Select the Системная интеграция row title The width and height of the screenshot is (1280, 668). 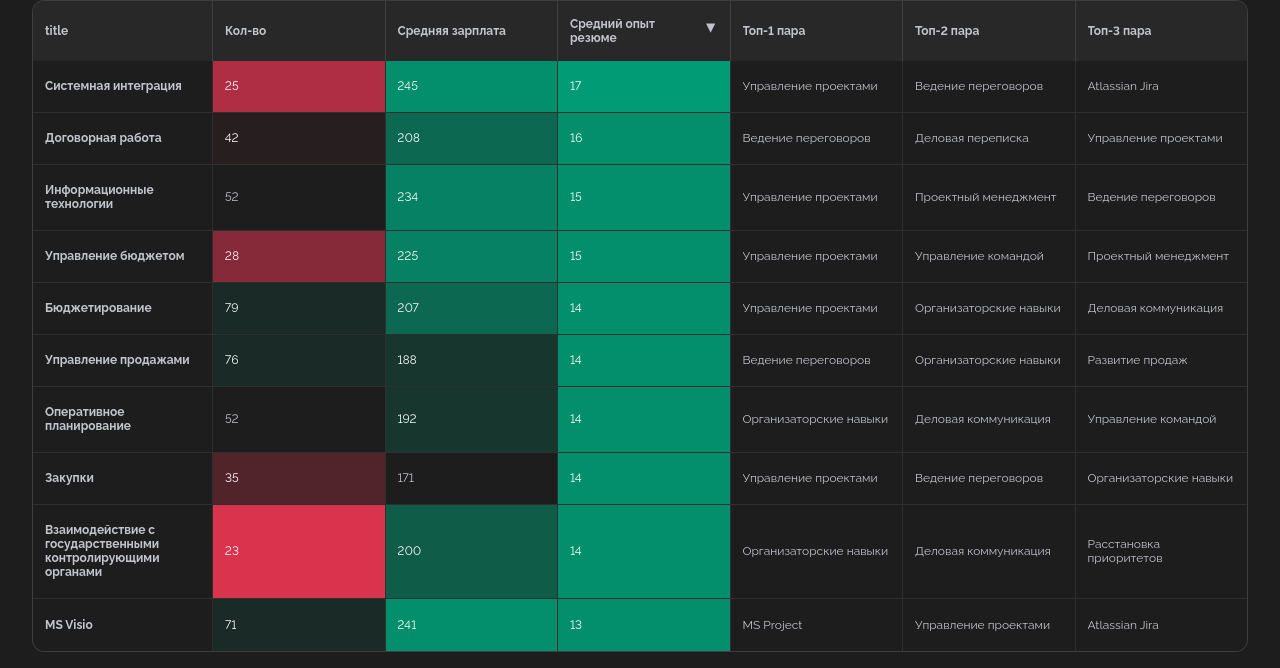pos(113,86)
